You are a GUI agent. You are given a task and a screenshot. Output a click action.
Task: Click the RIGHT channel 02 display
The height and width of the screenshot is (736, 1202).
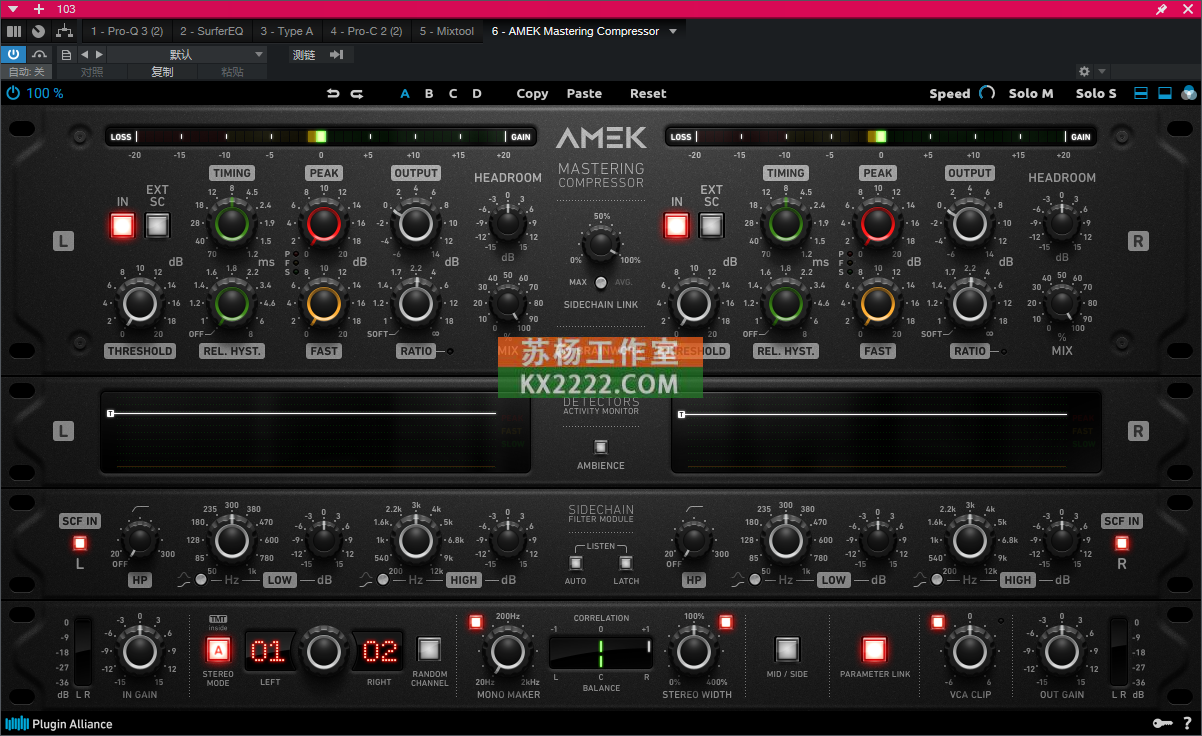[x=380, y=652]
